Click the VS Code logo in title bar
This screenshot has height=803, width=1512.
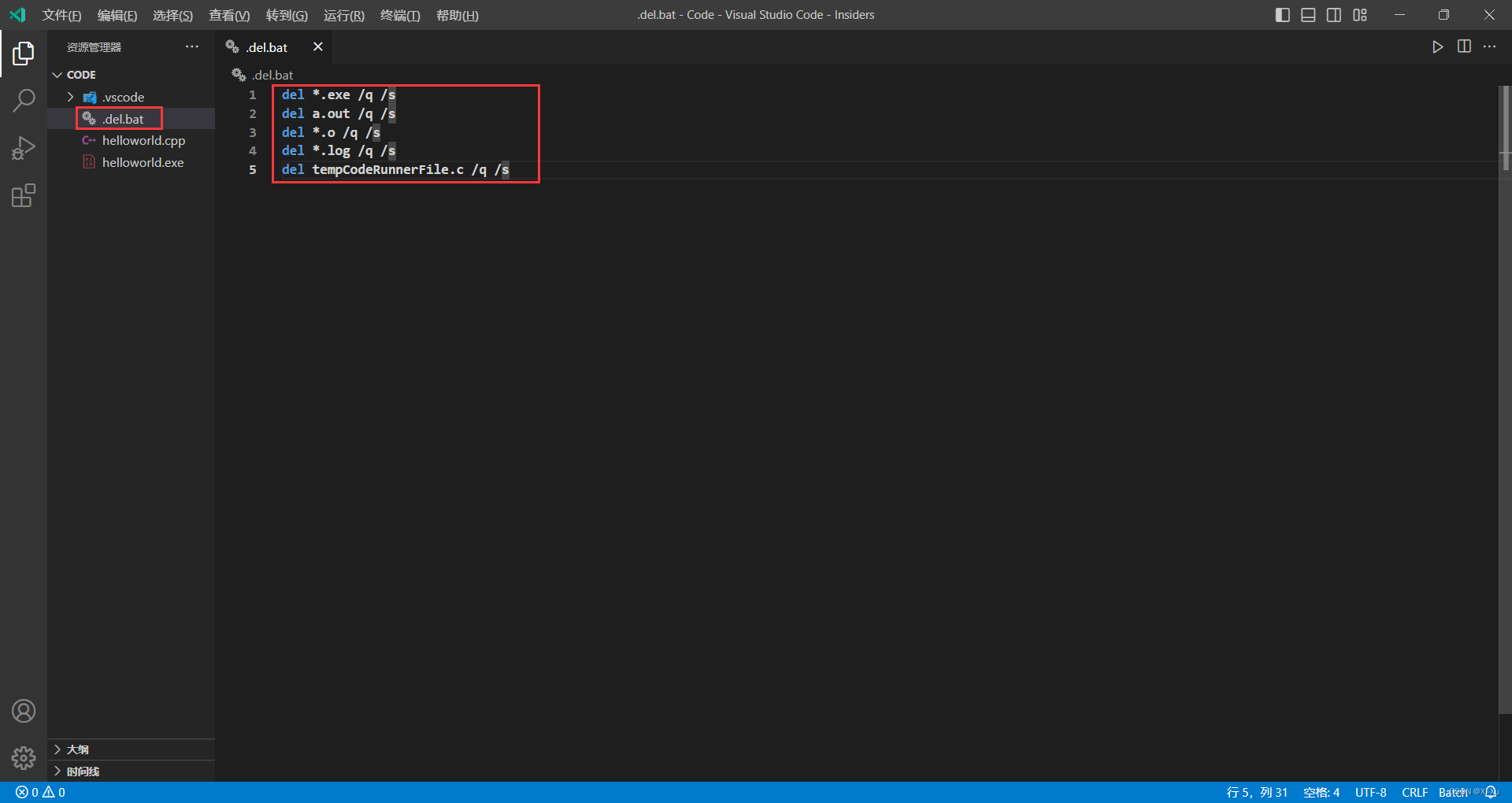pos(17,15)
